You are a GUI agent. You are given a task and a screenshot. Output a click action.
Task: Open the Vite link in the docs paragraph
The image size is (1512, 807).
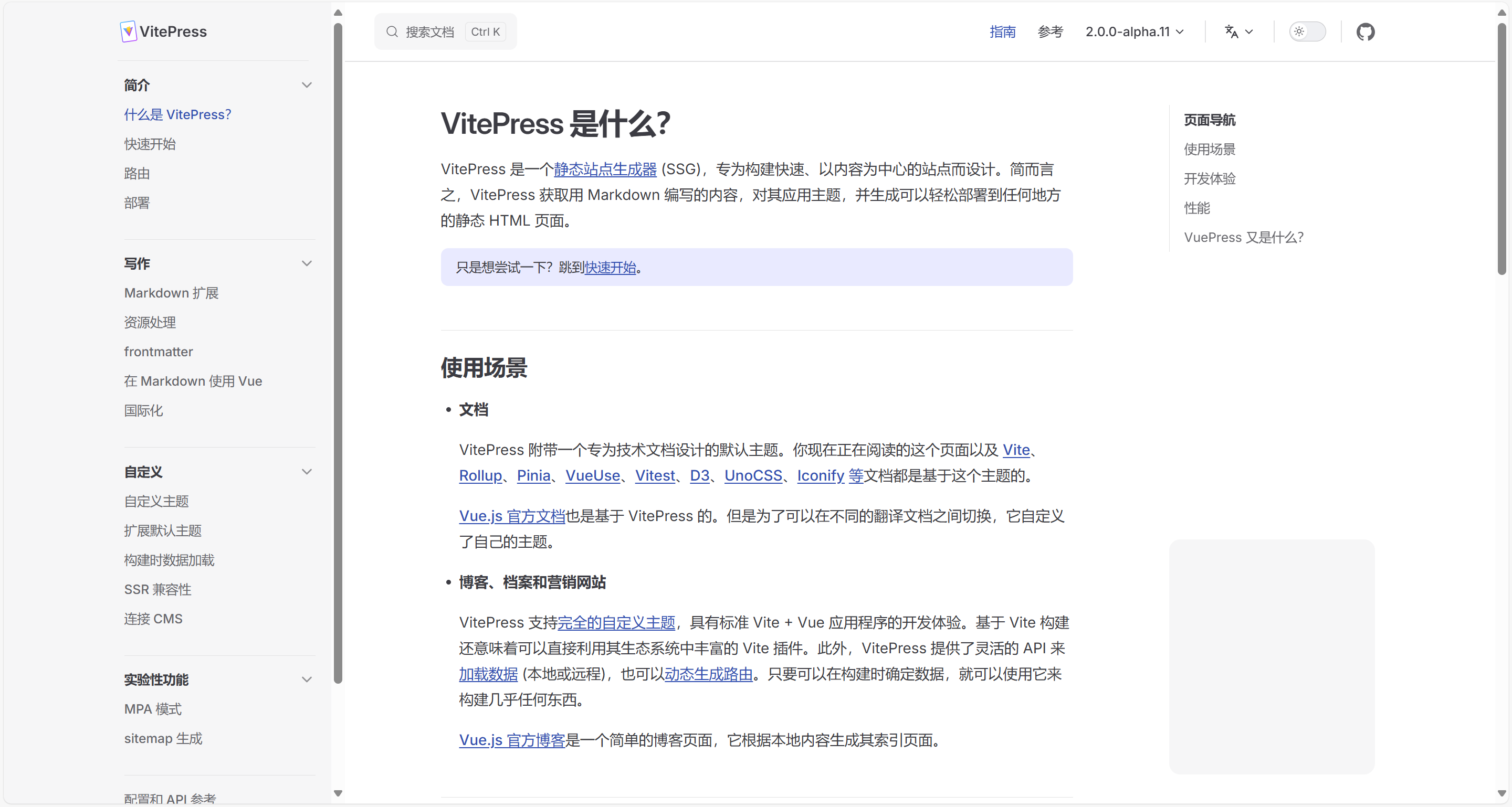(1016, 450)
